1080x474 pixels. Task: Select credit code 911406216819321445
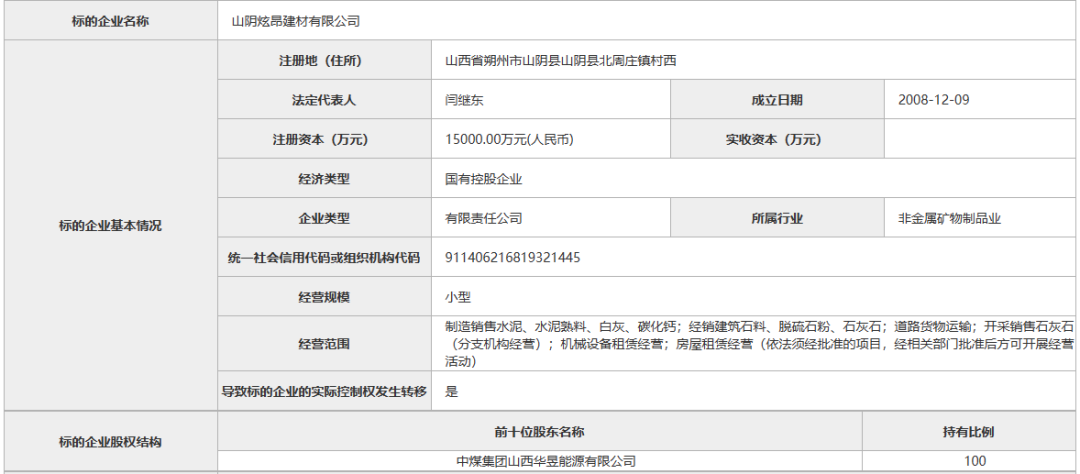(512, 258)
